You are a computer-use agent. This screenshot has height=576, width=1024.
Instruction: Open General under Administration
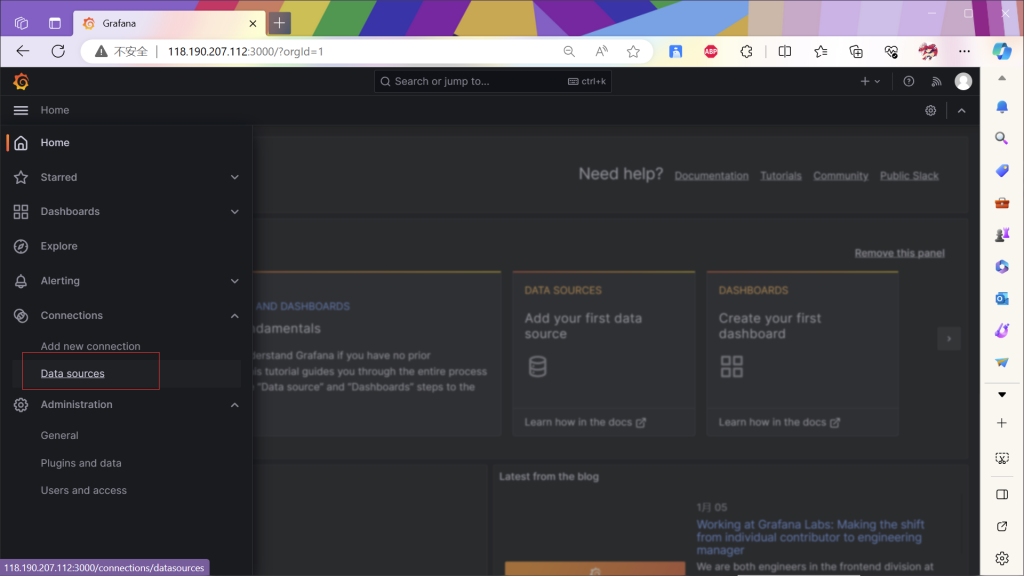click(x=59, y=436)
